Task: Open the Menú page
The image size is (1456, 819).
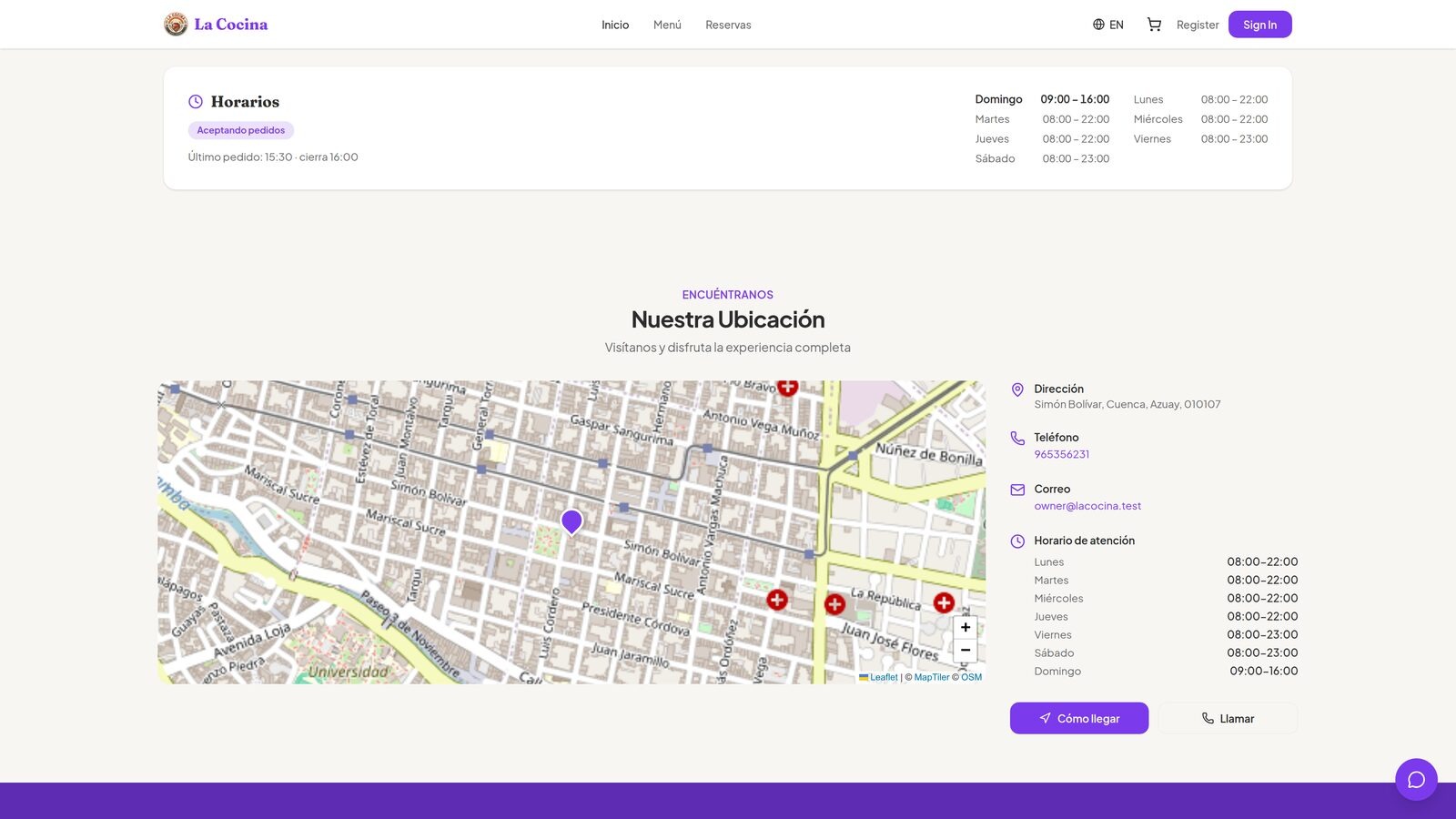Action: coord(667,25)
